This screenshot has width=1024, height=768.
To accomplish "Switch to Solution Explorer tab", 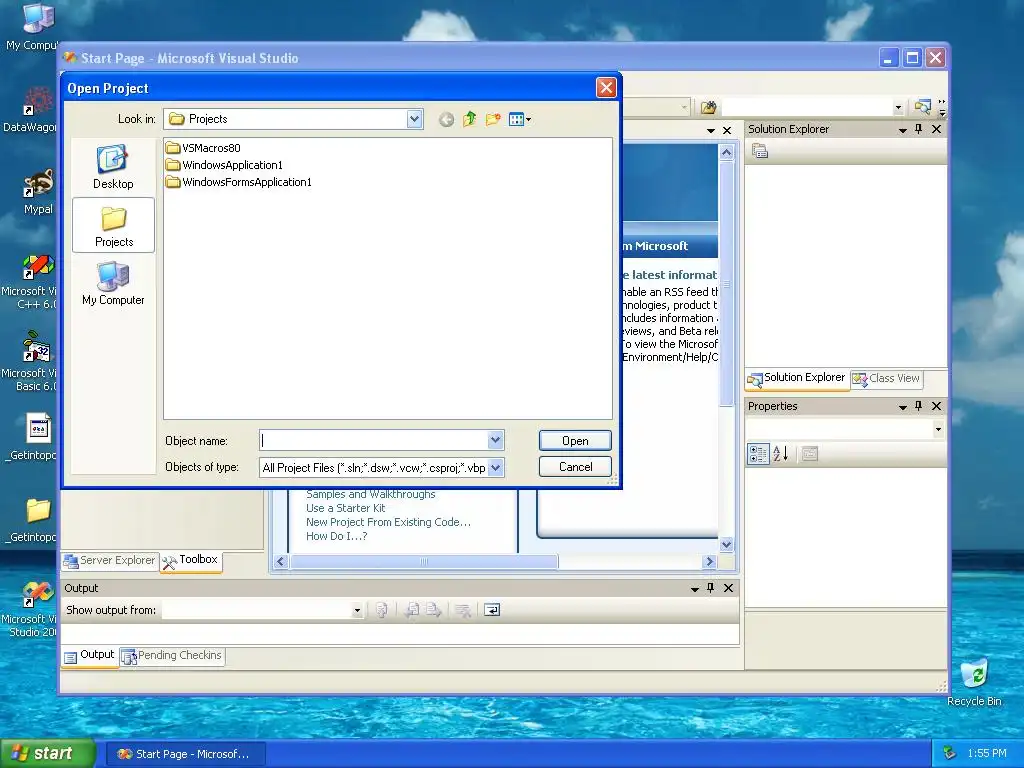I will click(797, 378).
